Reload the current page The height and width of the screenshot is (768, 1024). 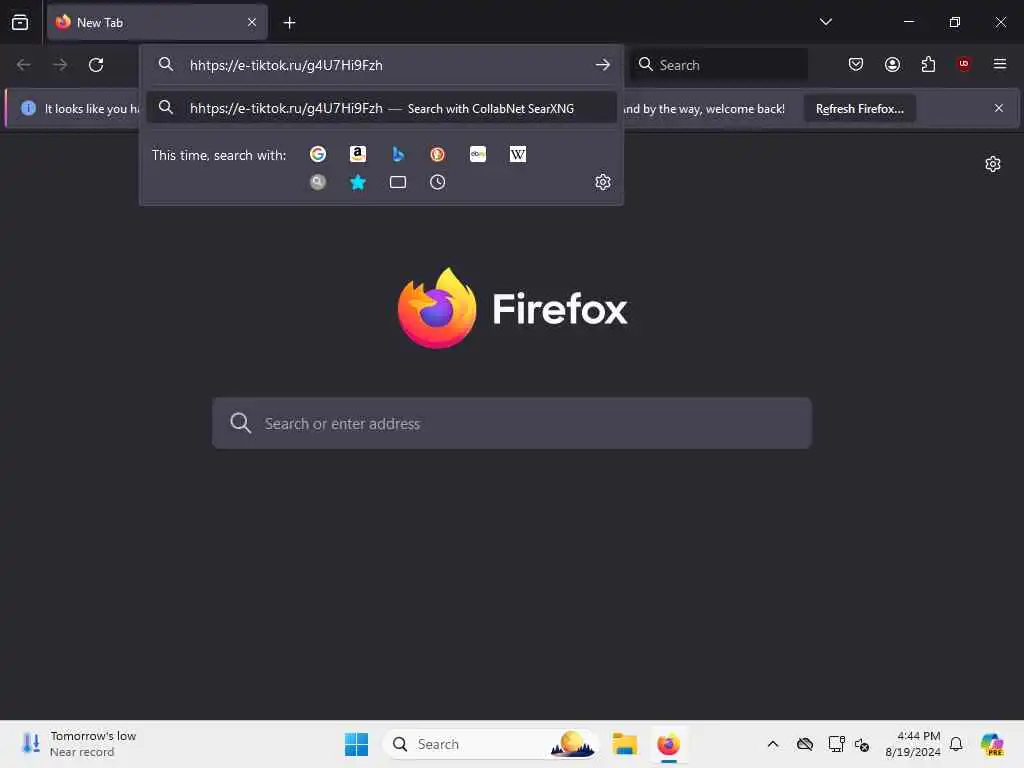(96, 65)
